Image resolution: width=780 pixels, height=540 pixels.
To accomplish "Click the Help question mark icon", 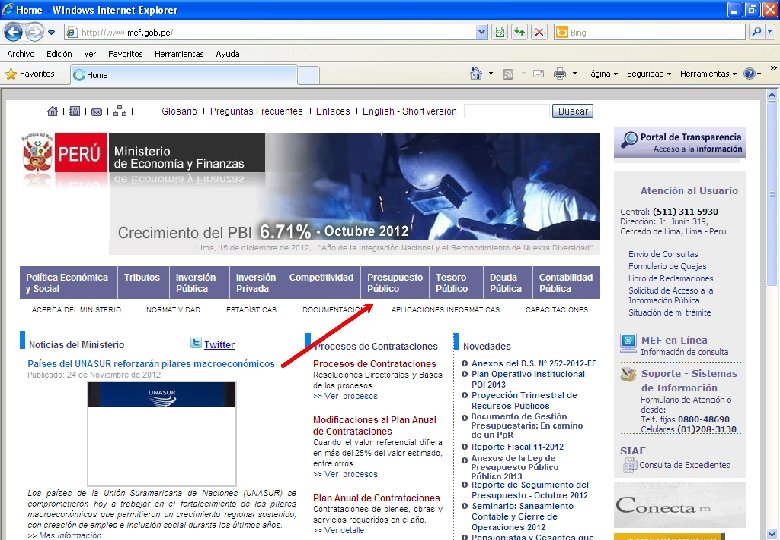I will point(749,74).
